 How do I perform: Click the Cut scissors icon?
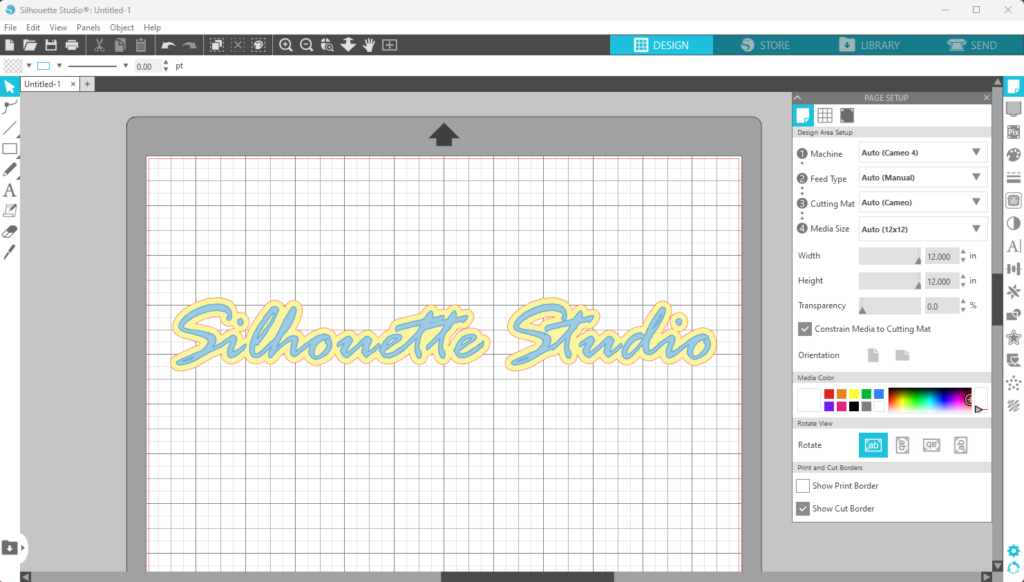tap(99, 45)
